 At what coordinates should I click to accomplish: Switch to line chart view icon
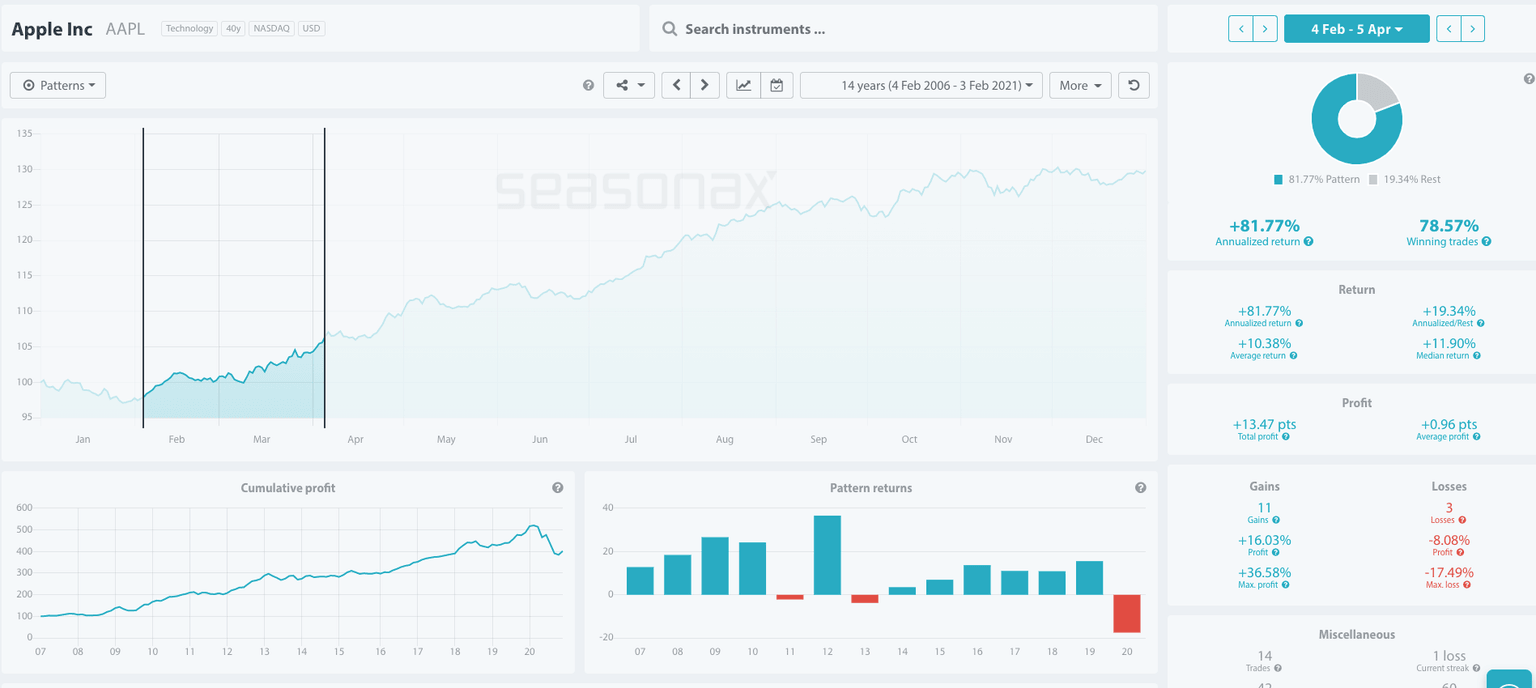click(743, 85)
